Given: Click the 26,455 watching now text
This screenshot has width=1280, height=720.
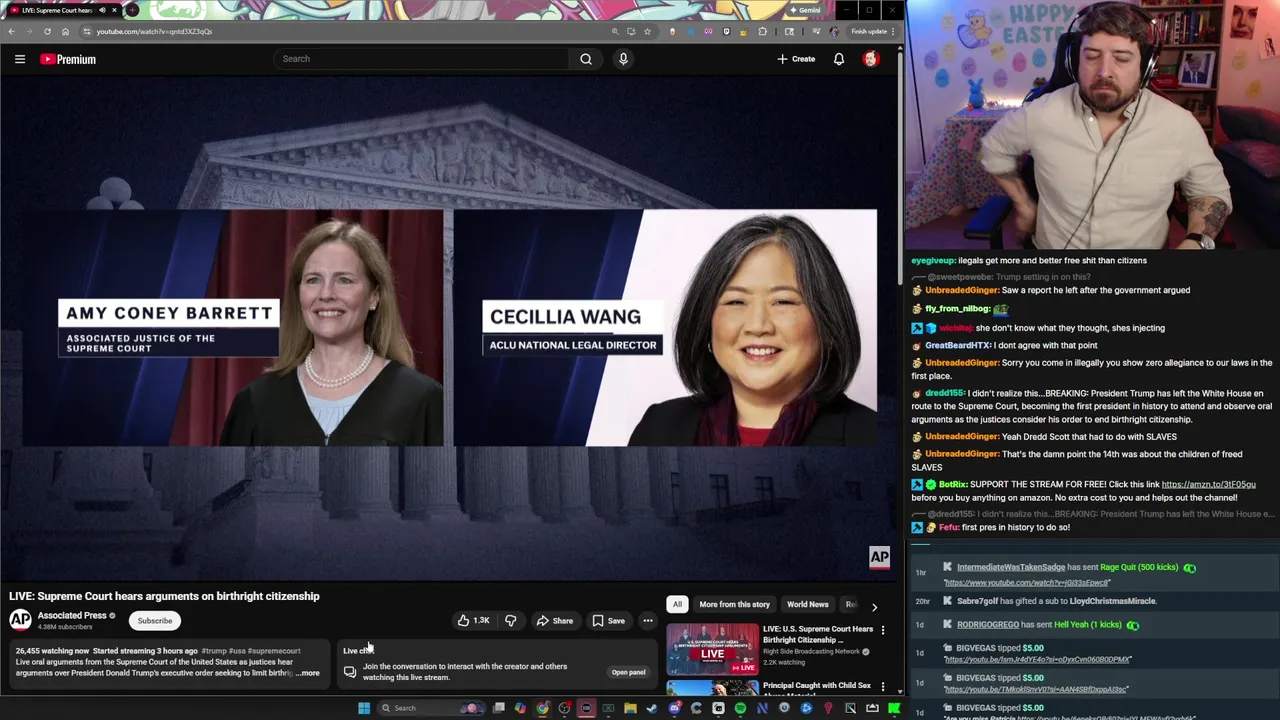Looking at the screenshot, I should [52, 651].
